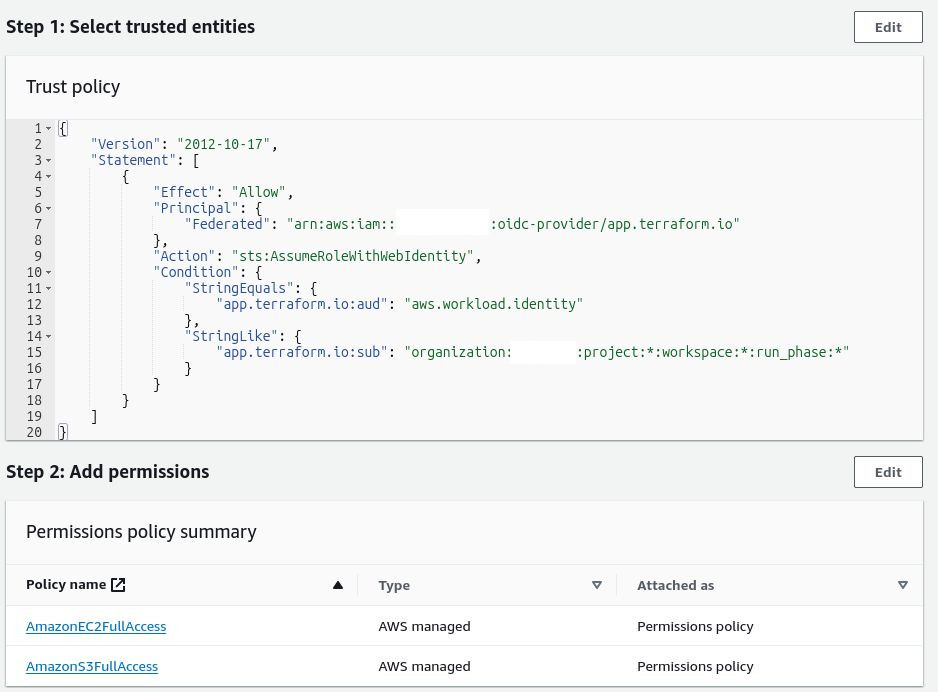This screenshot has height=692, width=938.
Task: Click line number 13 in editor gutter
Action: [34, 320]
